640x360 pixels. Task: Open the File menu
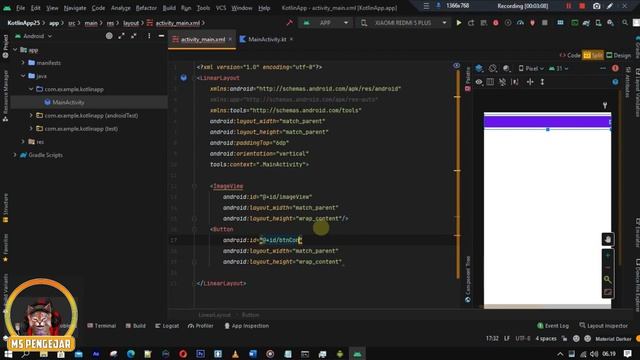[x=20, y=8]
